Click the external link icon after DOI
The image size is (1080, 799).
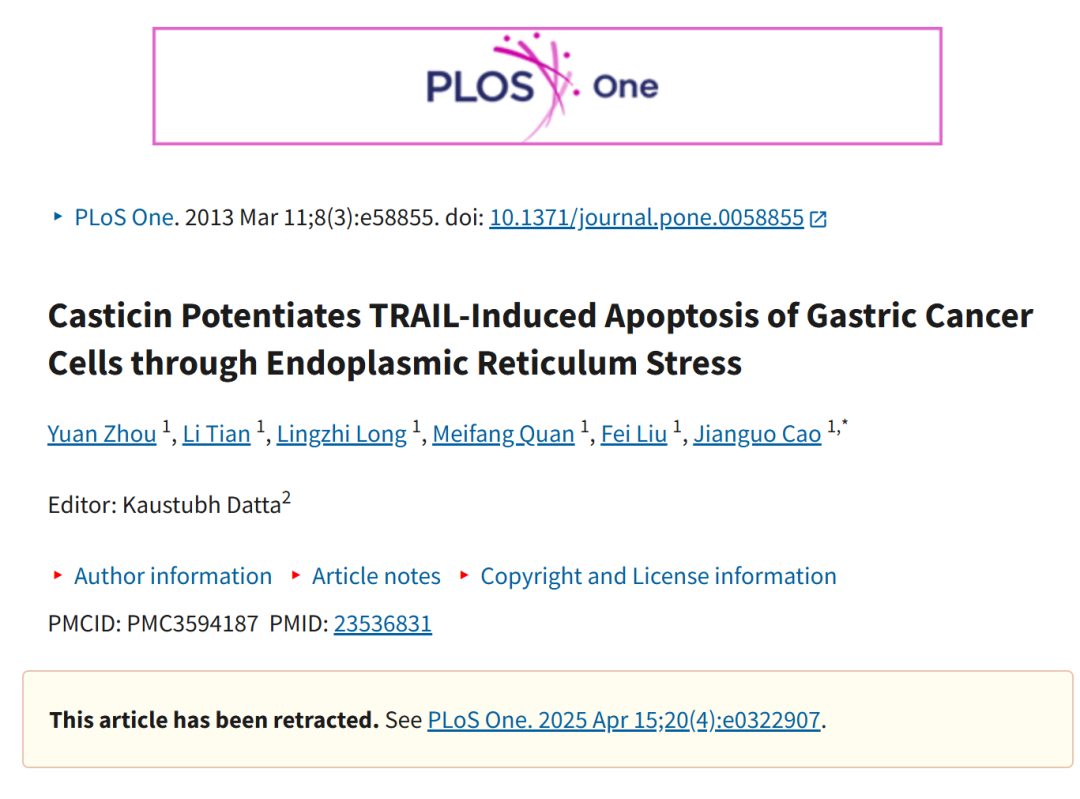pos(818,219)
